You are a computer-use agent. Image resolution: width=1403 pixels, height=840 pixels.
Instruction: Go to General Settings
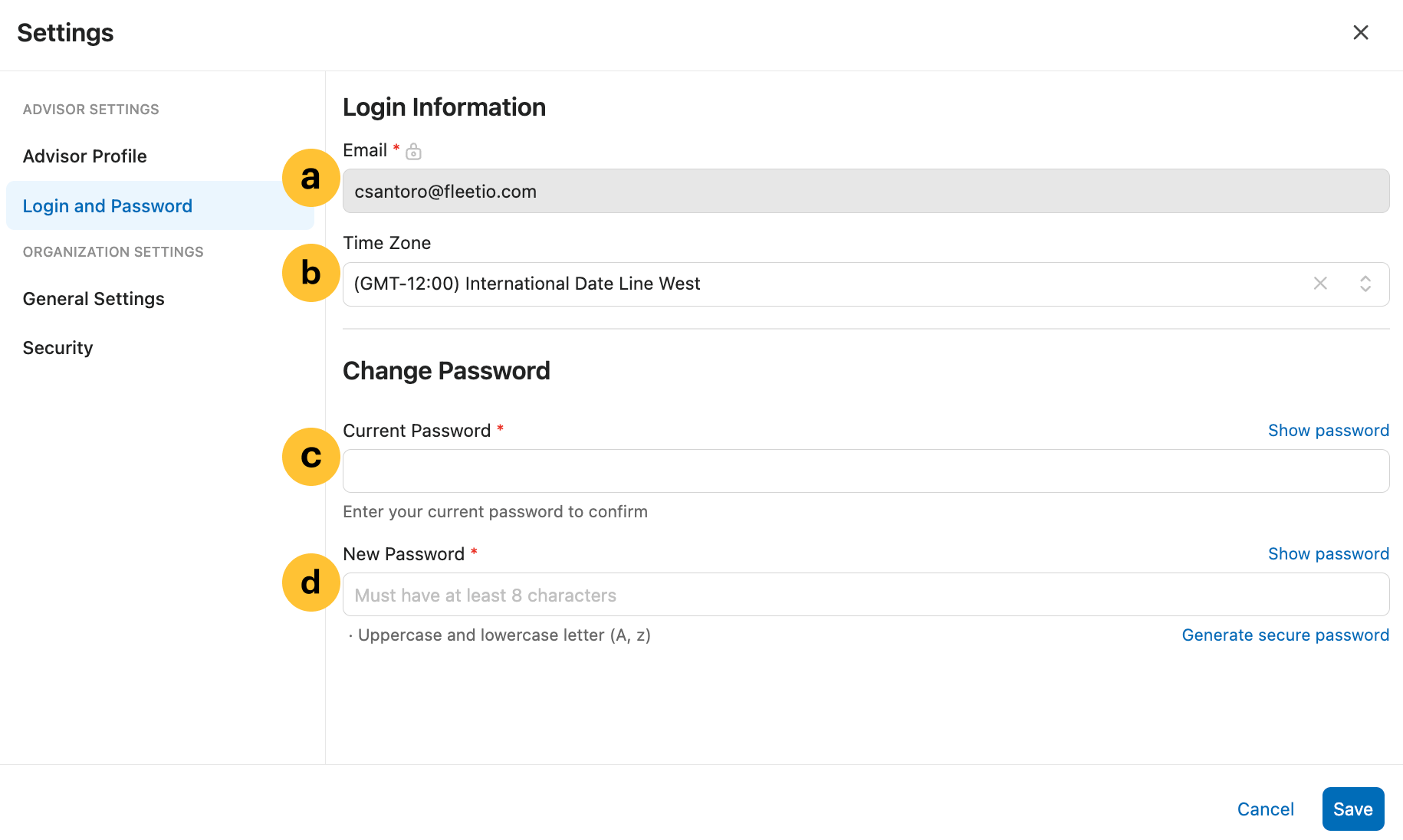pos(94,299)
